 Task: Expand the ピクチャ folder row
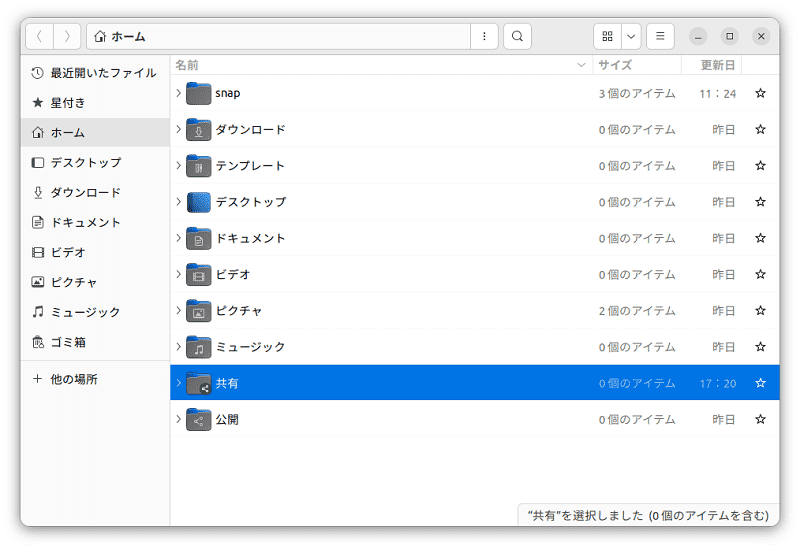click(179, 311)
